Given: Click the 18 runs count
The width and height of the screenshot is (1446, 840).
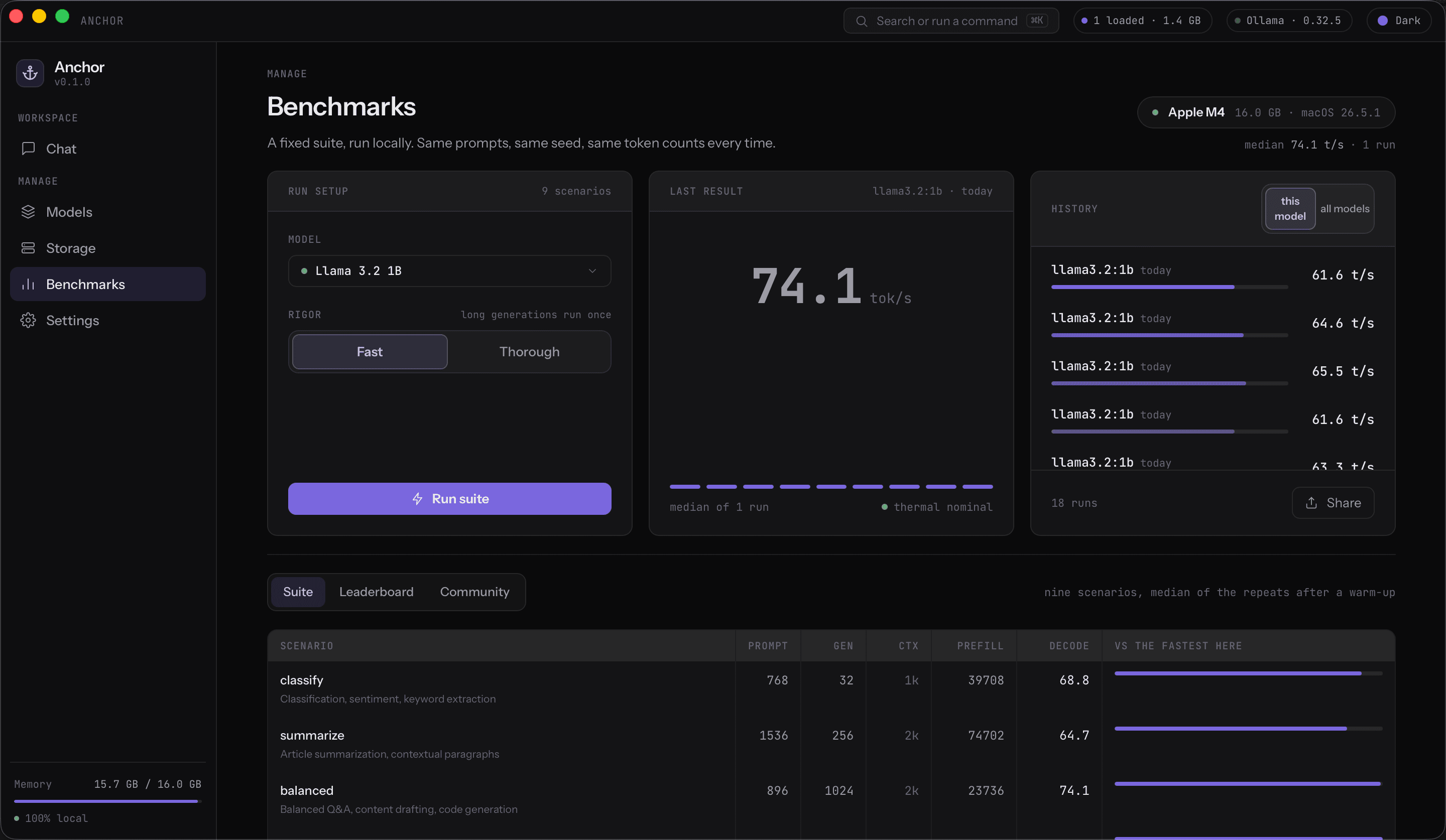Looking at the screenshot, I should 1074,503.
